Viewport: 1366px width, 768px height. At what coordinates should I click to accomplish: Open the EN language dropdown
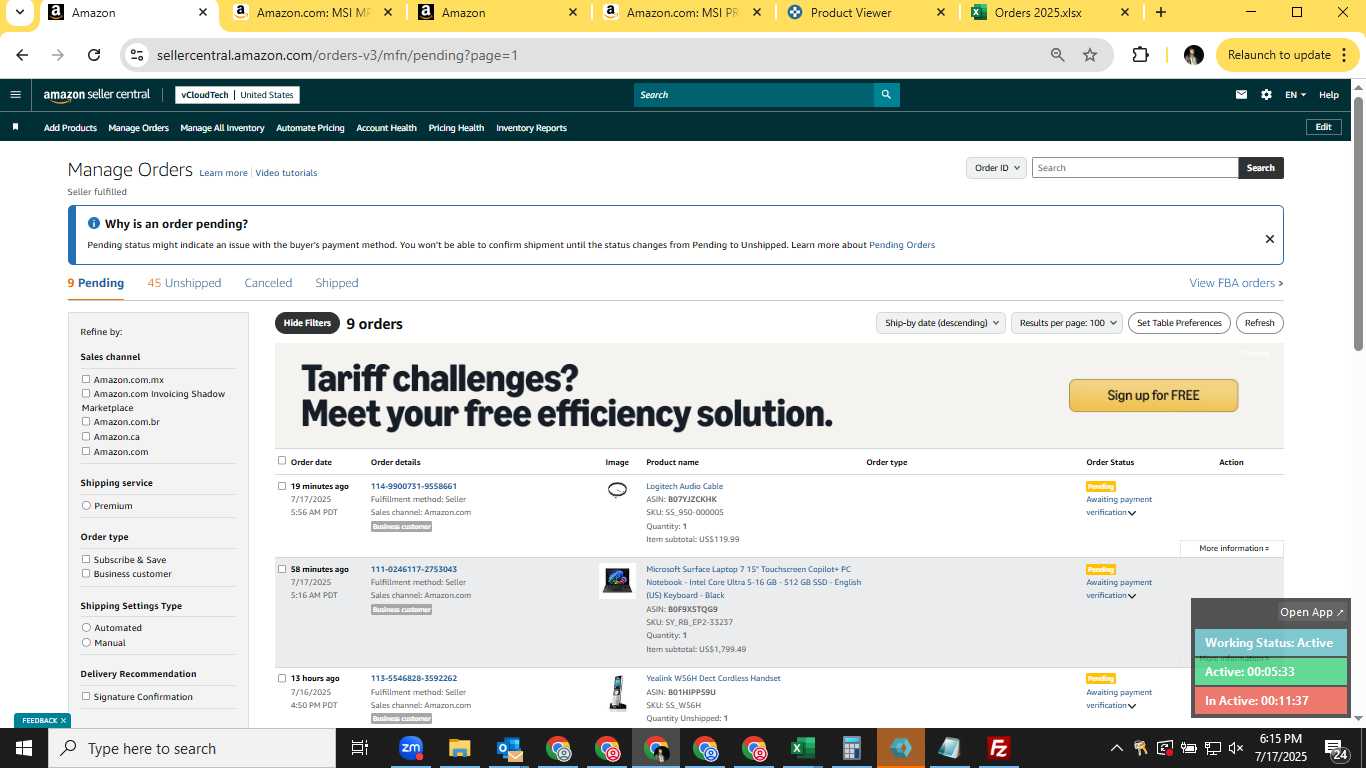point(1296,95)
